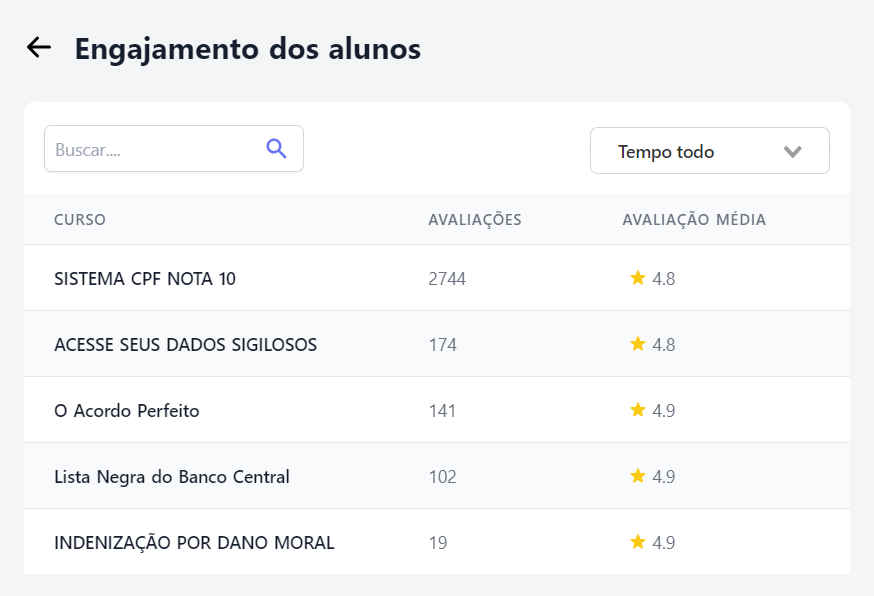This screenshot has width=874, height=596.
Task: Open the Tempo todo period dropdown
Action: click(710, 151)
